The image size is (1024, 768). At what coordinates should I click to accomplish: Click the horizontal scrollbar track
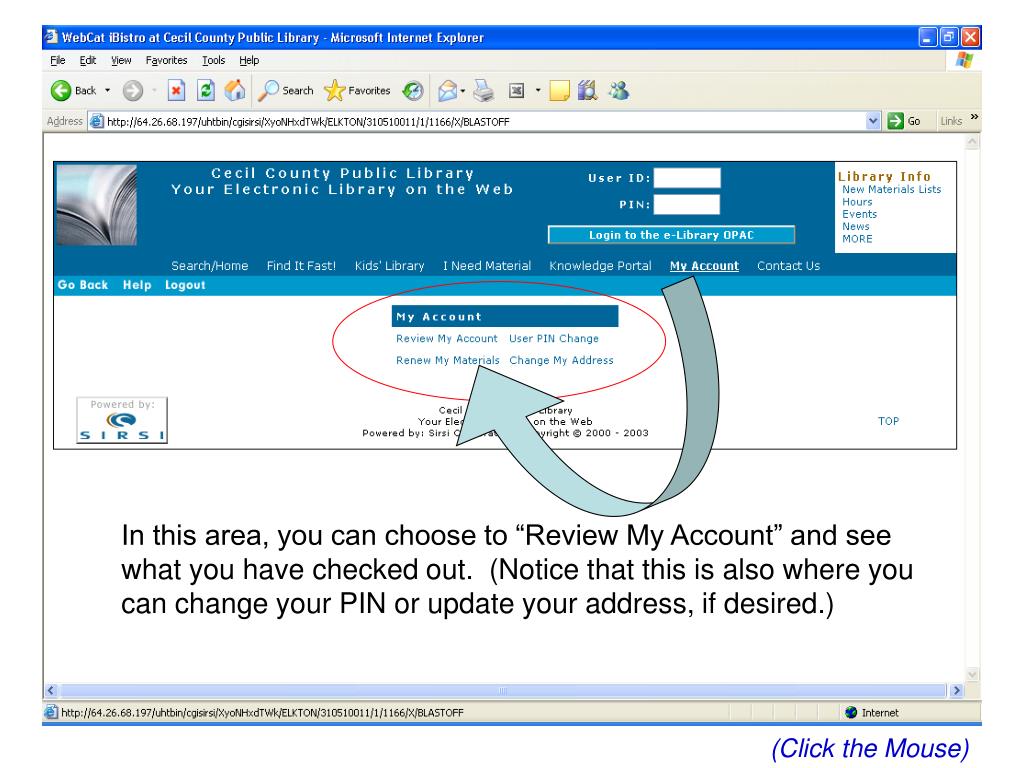503,690
